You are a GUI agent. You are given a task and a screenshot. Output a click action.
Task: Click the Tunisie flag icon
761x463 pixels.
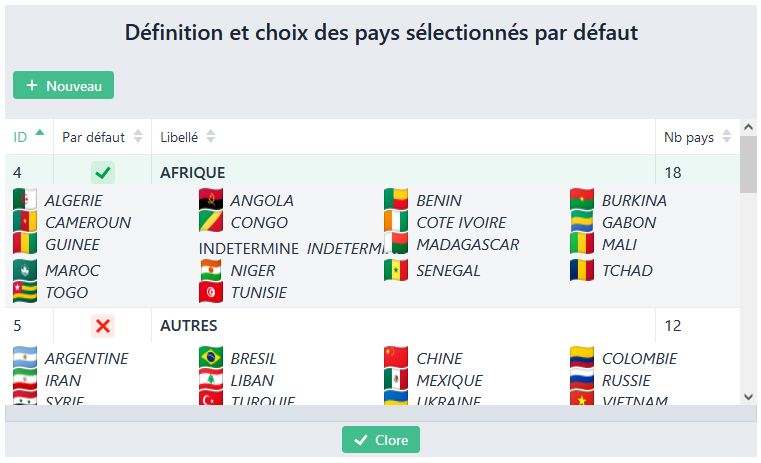[211, 292]
